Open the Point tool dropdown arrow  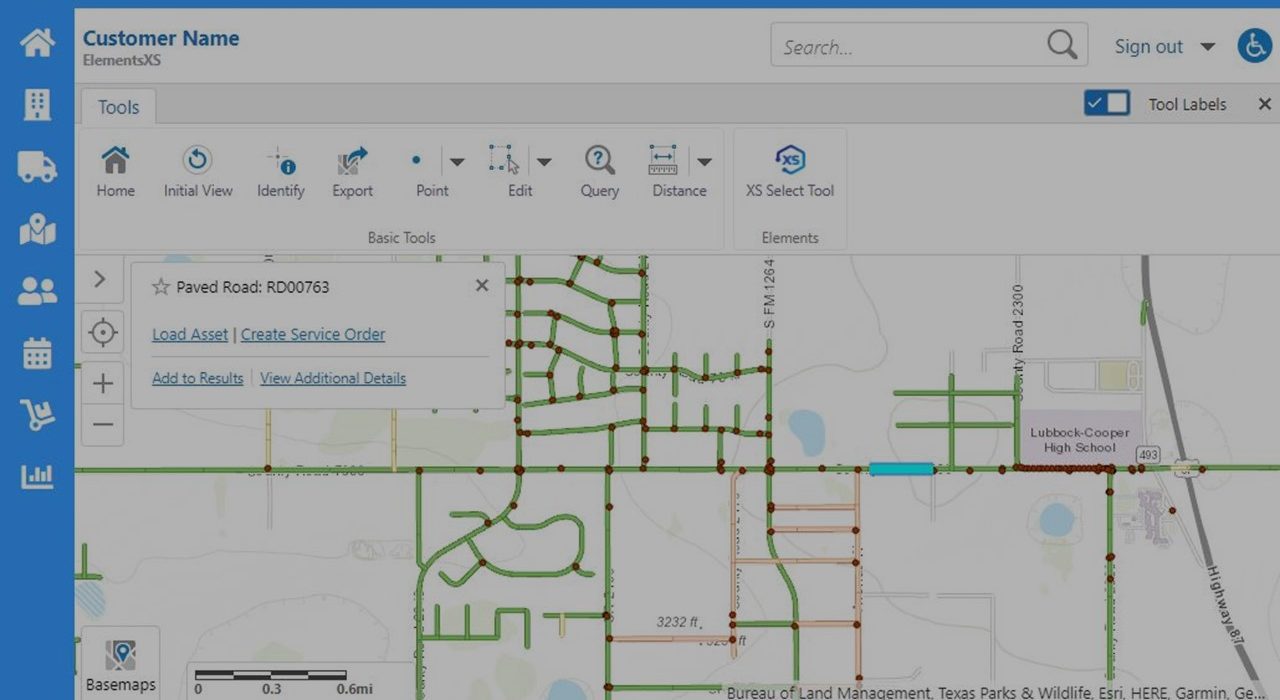457,161
